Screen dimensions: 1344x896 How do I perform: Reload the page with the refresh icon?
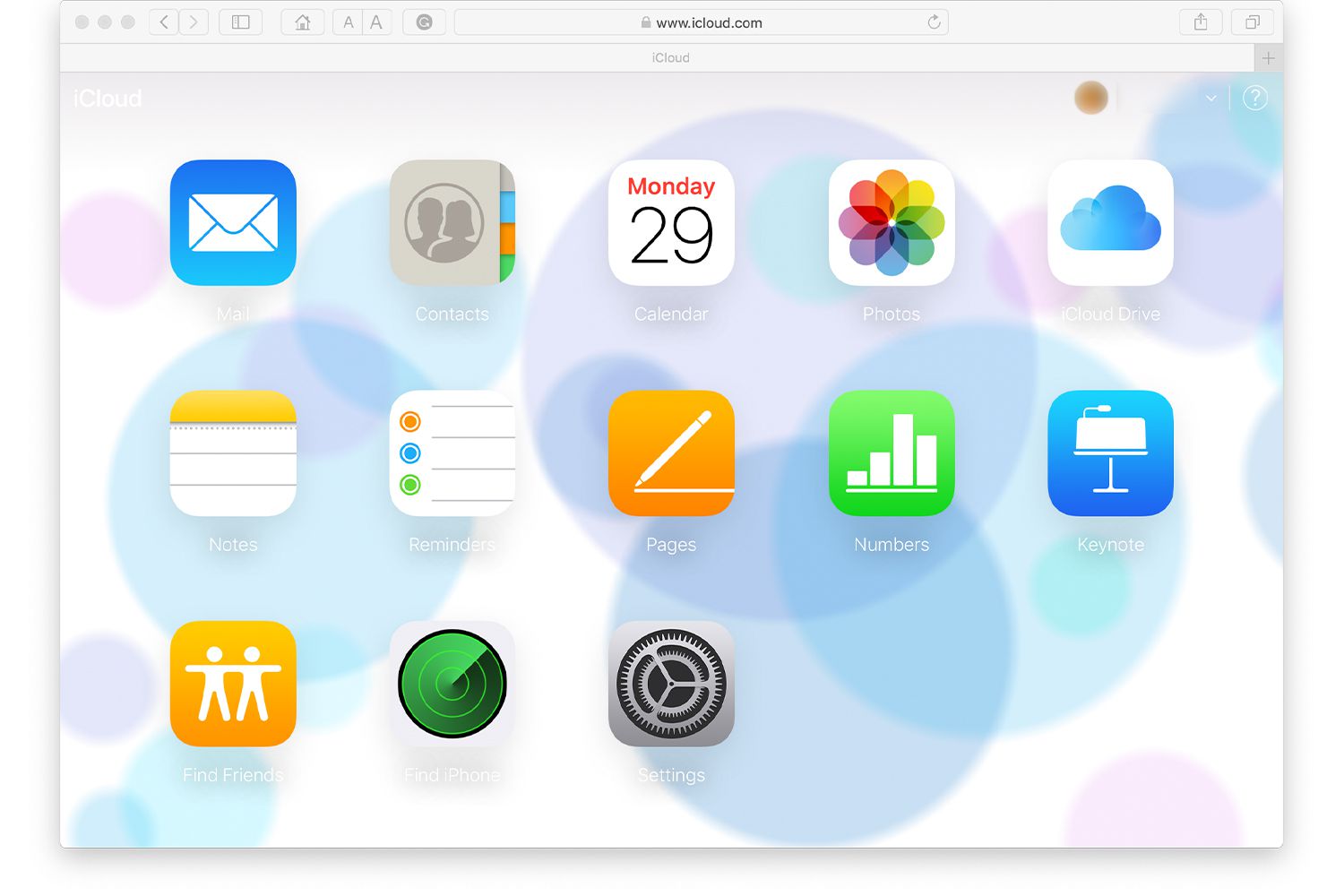(x=934, y=22)
